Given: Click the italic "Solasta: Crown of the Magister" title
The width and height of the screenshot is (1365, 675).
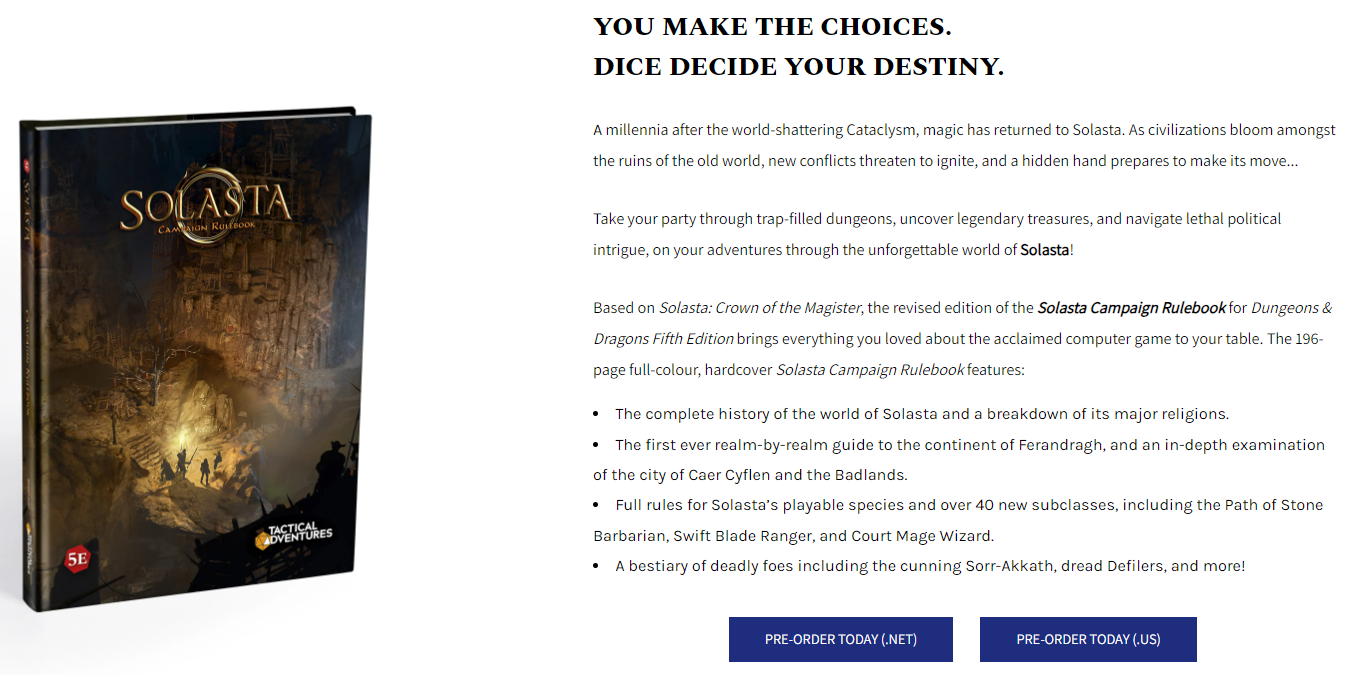Looking at the screenshot, I should 760,308.
